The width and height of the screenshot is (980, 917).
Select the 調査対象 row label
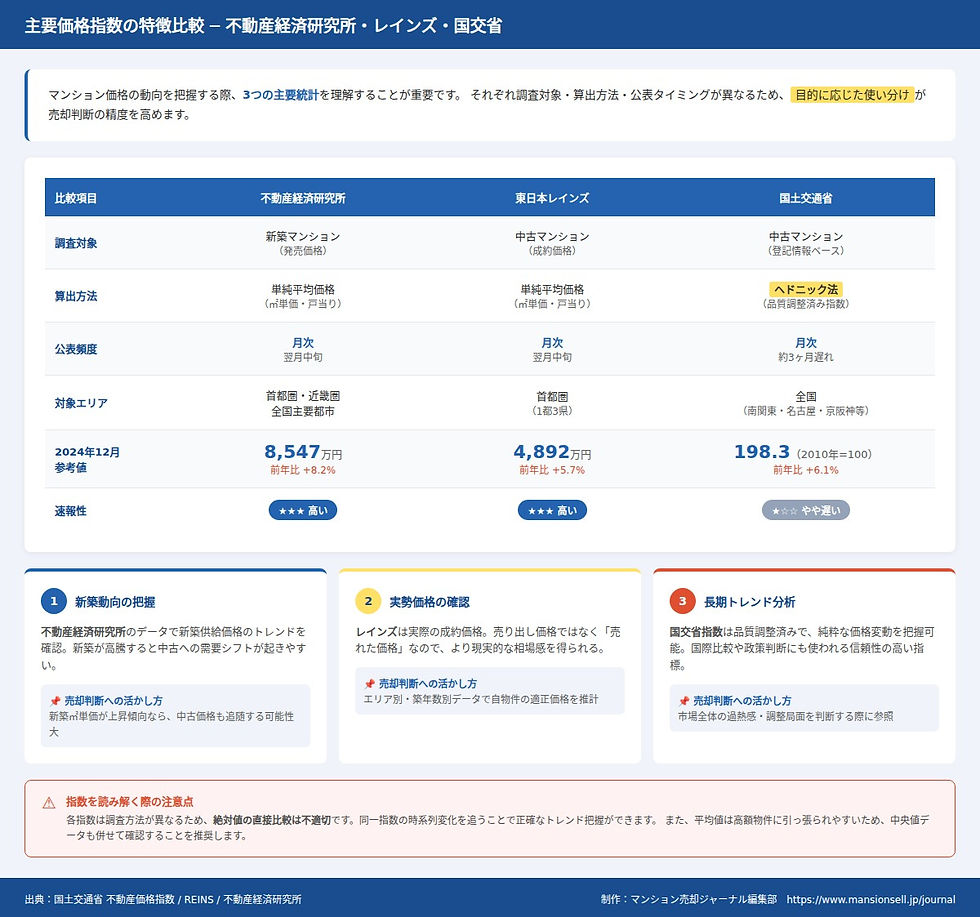point(76,243)
